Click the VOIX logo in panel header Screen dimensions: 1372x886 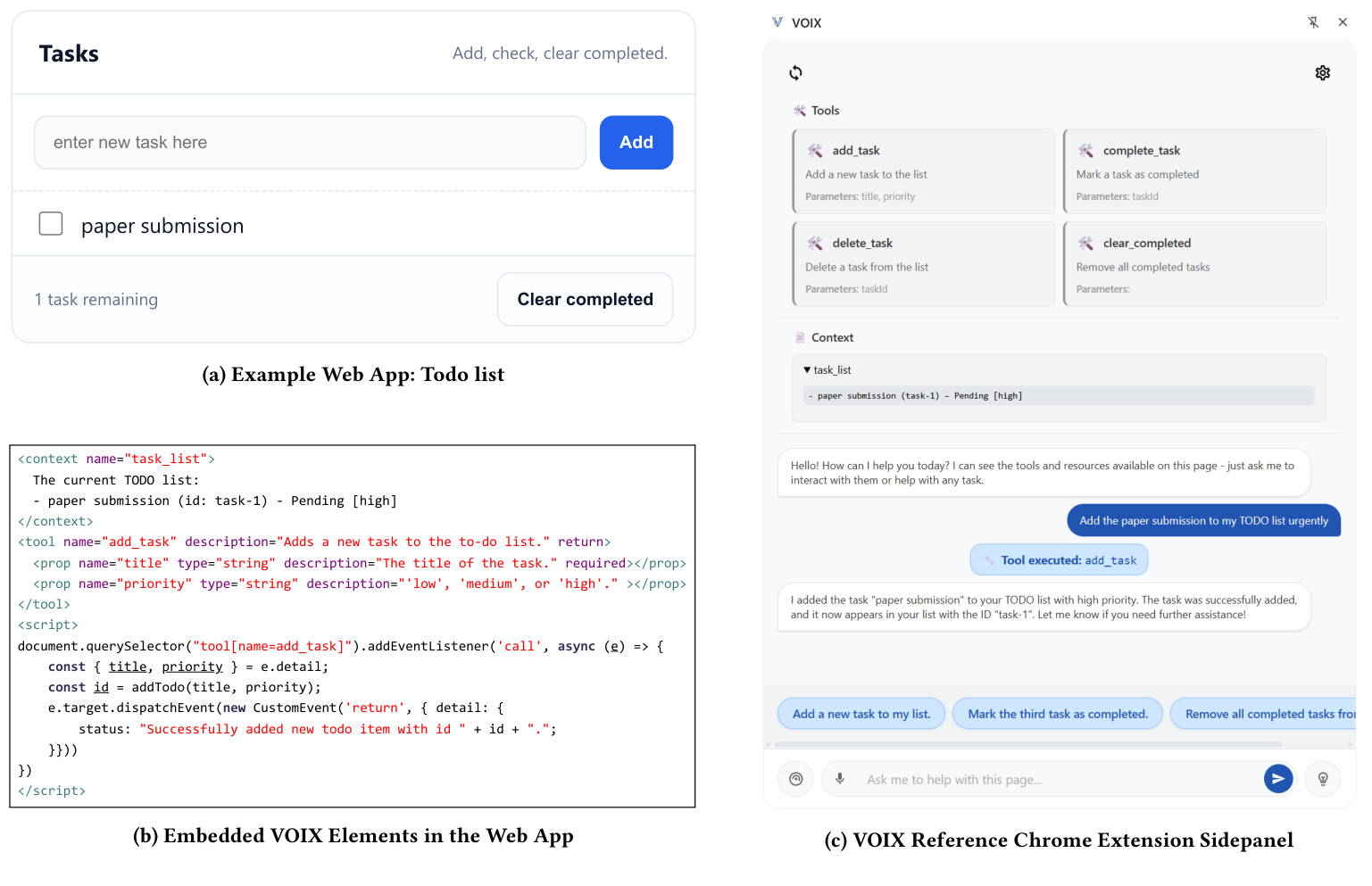777,21
